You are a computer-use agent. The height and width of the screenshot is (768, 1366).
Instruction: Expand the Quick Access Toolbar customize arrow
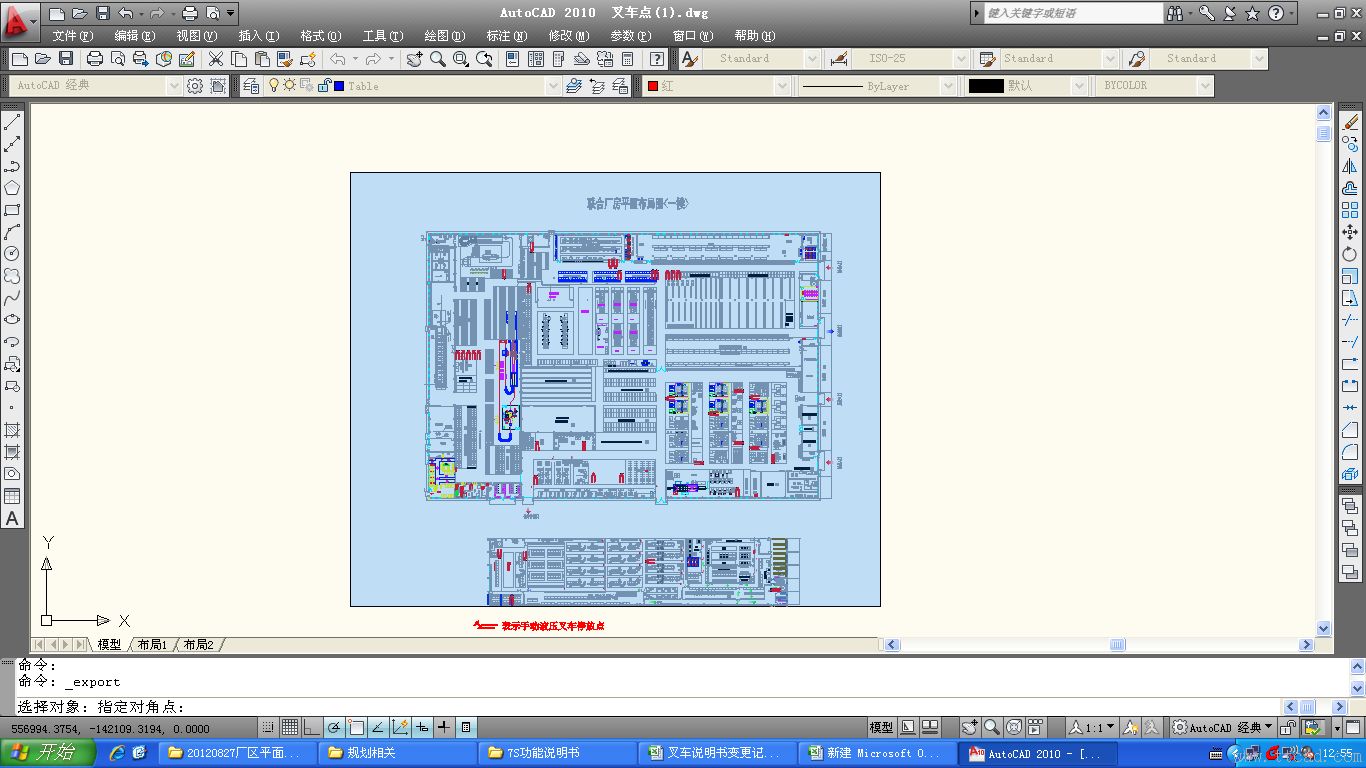pyautogui.click(x=232, y=13)
